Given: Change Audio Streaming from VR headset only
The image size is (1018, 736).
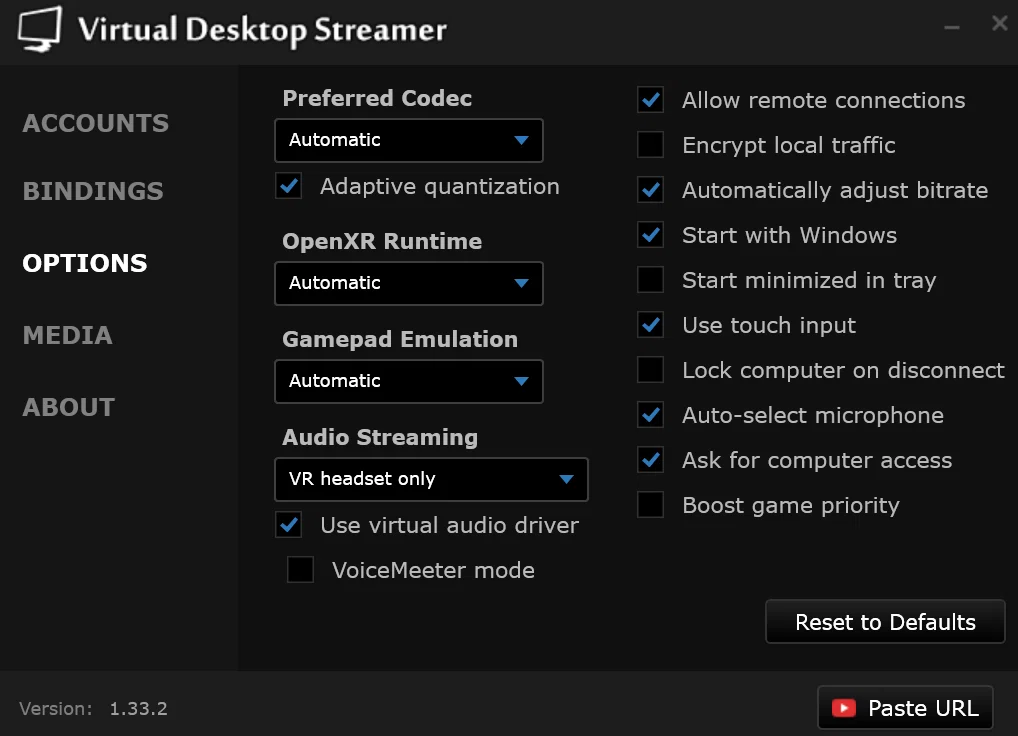Looking at the screenshot, I should click(x=431, y=479).
